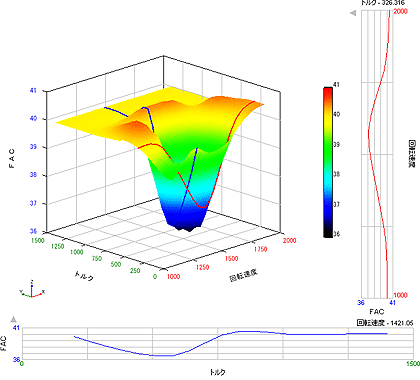Click the vertical 'F A C' label of the 3D plot

point(12,158)
